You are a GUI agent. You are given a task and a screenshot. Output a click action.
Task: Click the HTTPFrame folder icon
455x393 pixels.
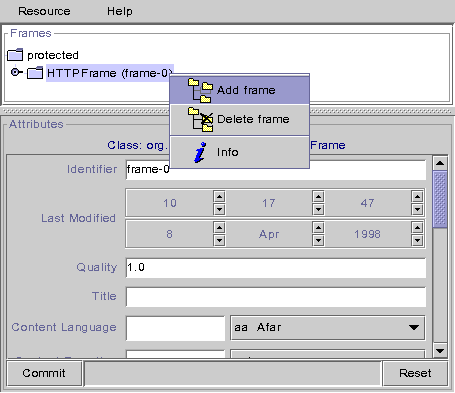[35, 73]
